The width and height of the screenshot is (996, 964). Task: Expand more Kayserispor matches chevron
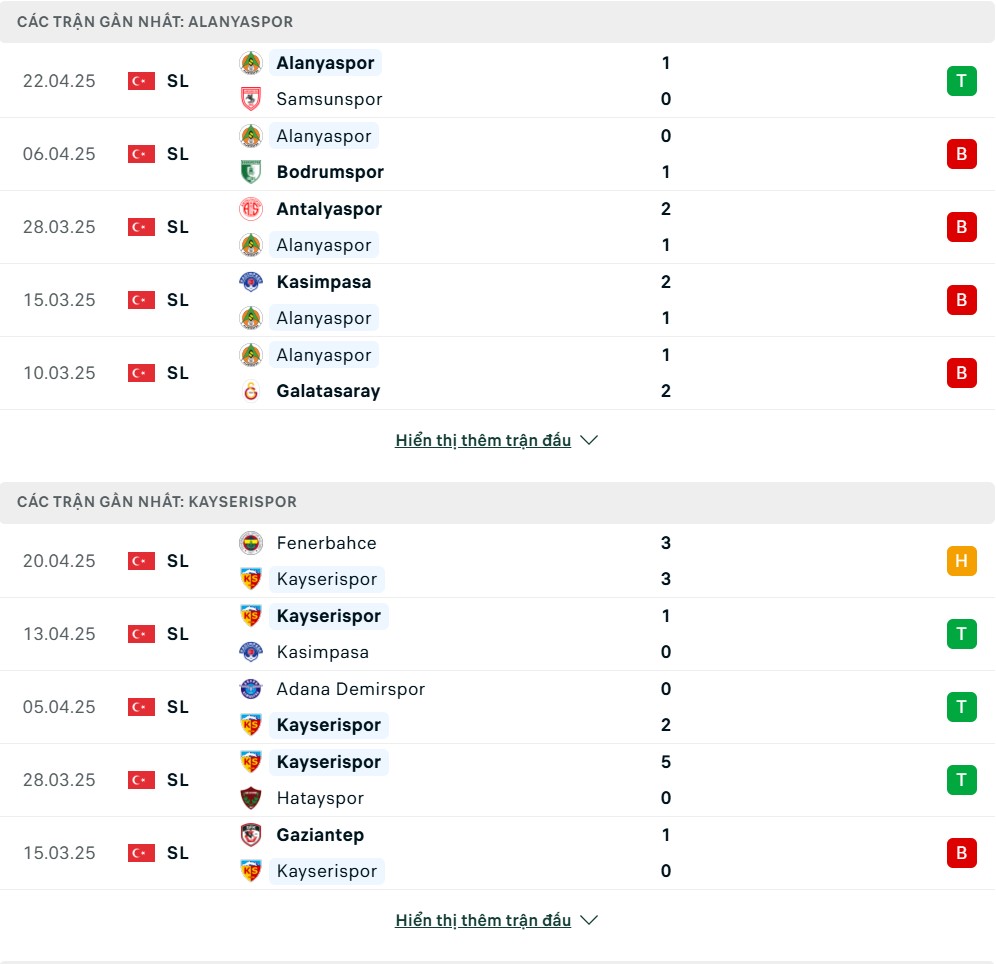click(x=589, y=920)
